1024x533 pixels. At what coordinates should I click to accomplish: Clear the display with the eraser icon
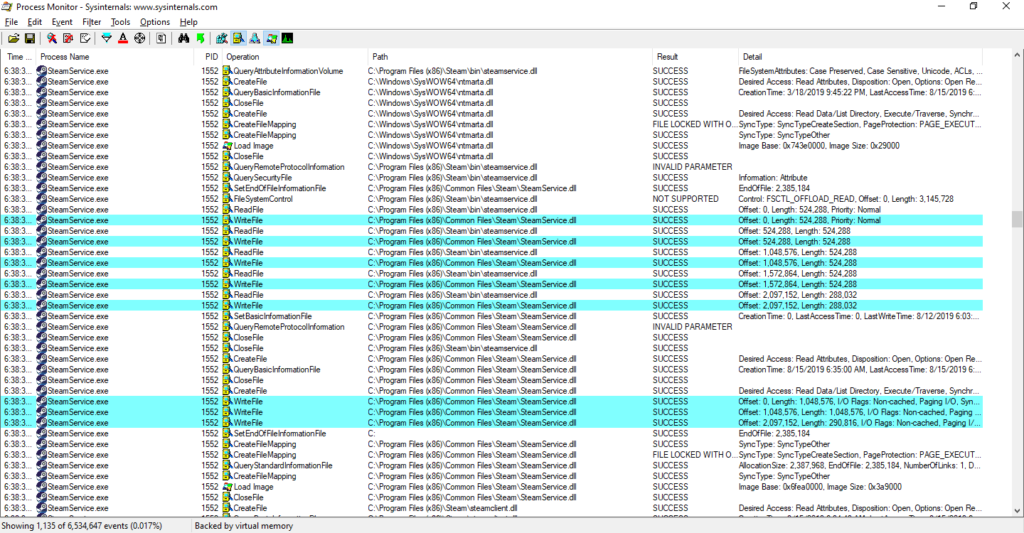84,39
